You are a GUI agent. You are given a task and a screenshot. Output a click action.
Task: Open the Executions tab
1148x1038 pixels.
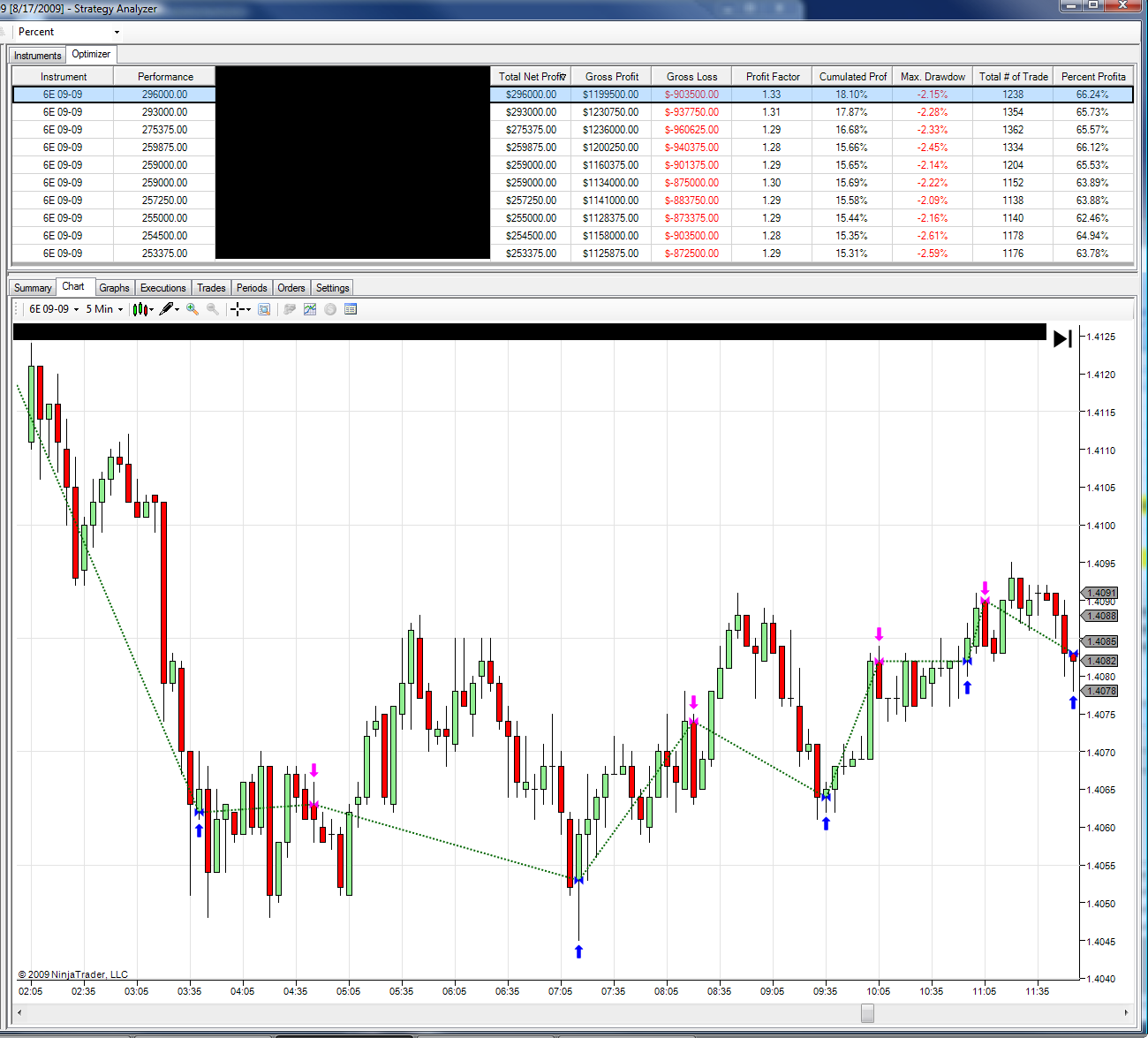(x=163, y=288)
